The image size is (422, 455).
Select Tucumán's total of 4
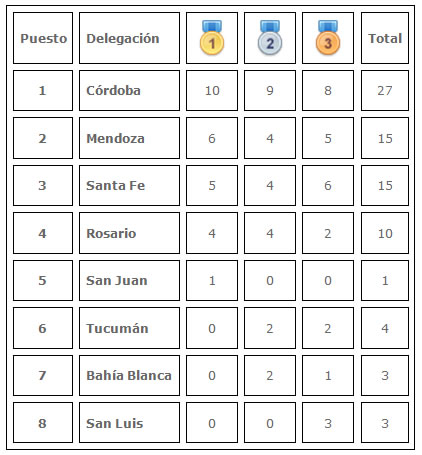tap(385, 328)
